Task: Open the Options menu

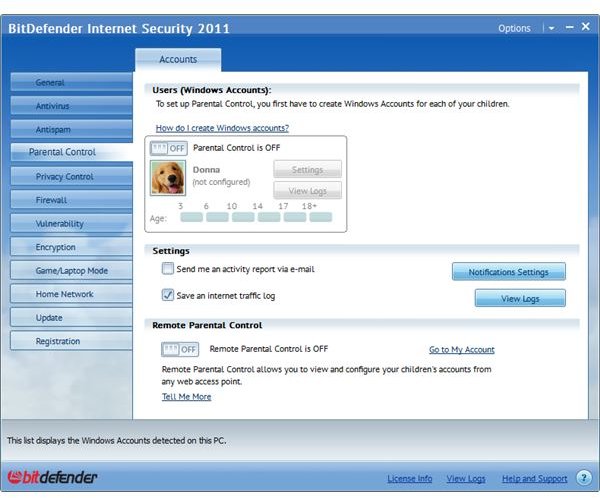Action: [x=514, y=28]
